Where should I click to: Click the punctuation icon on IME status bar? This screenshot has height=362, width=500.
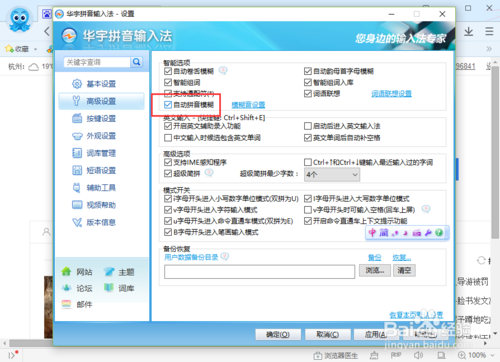point(395,233)
